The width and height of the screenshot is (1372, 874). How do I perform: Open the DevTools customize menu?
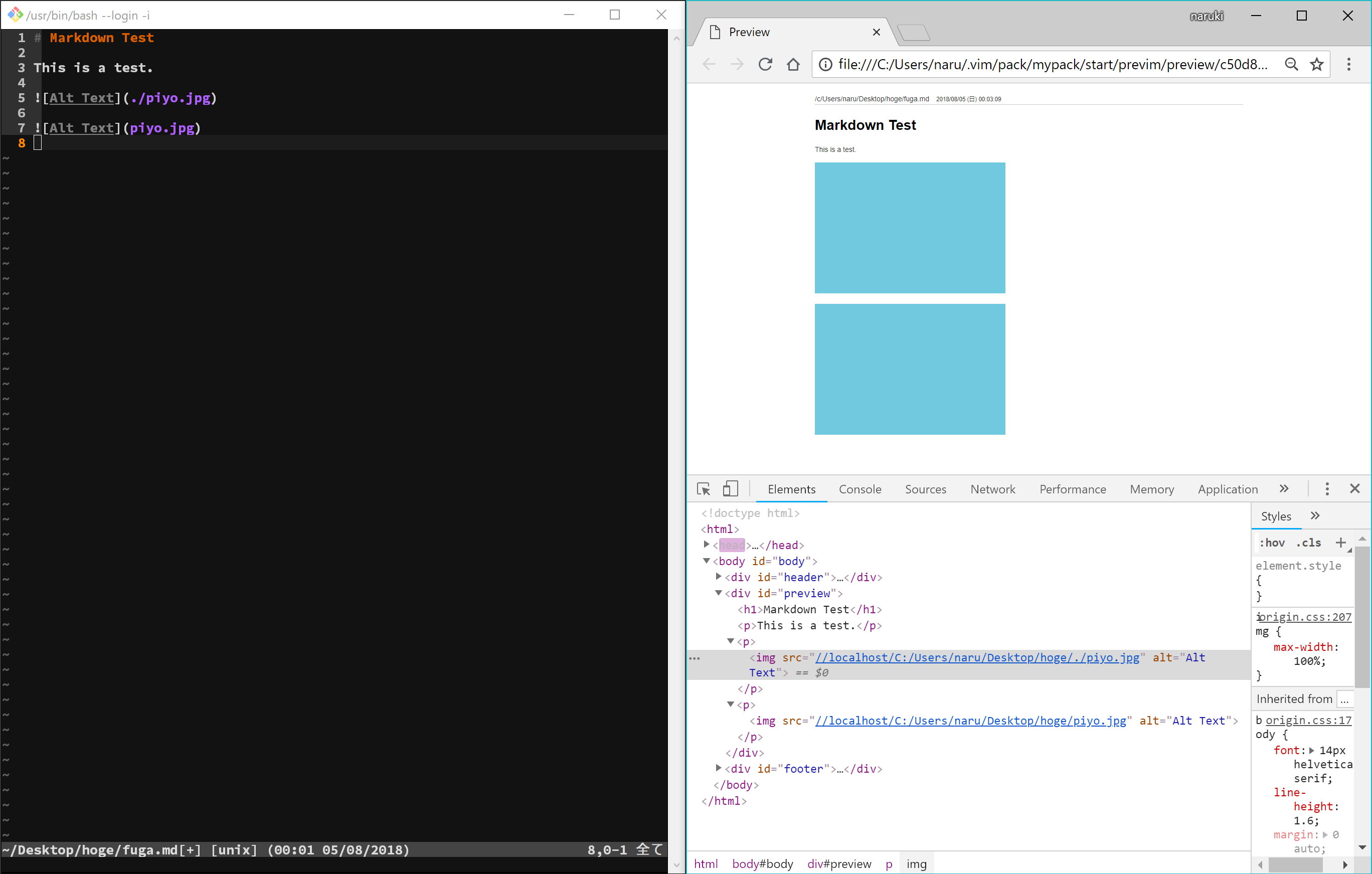(1327, 488)
